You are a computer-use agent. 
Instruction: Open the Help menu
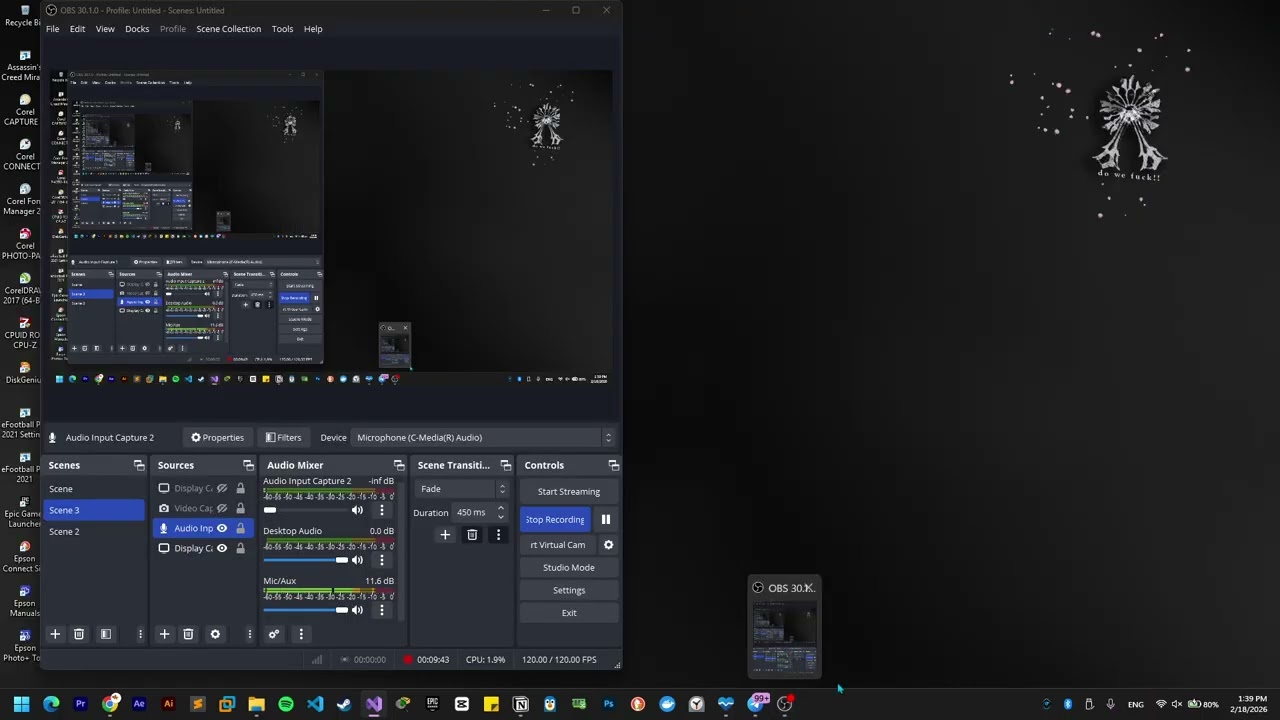click(x=313, y=29)
